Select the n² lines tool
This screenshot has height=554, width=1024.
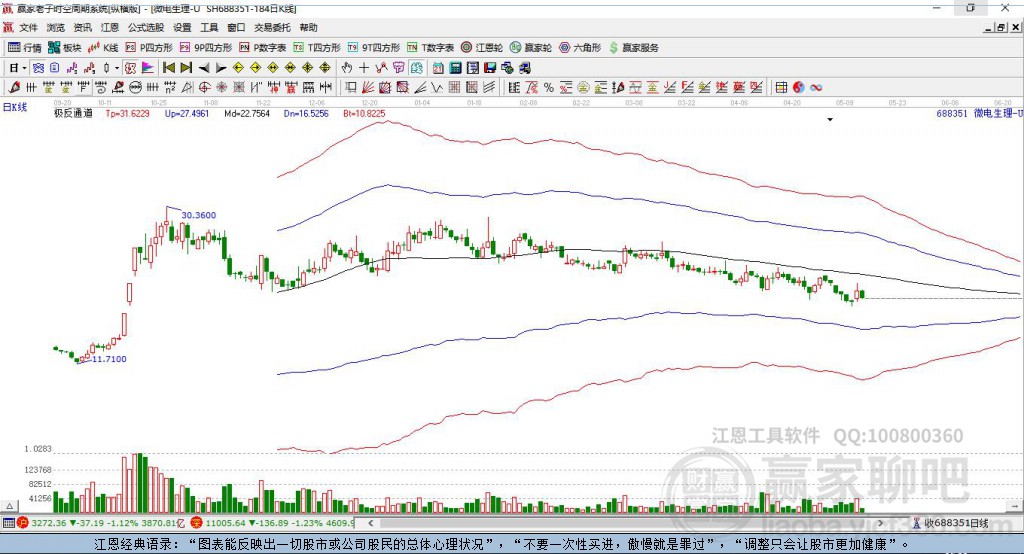[170, 88]
